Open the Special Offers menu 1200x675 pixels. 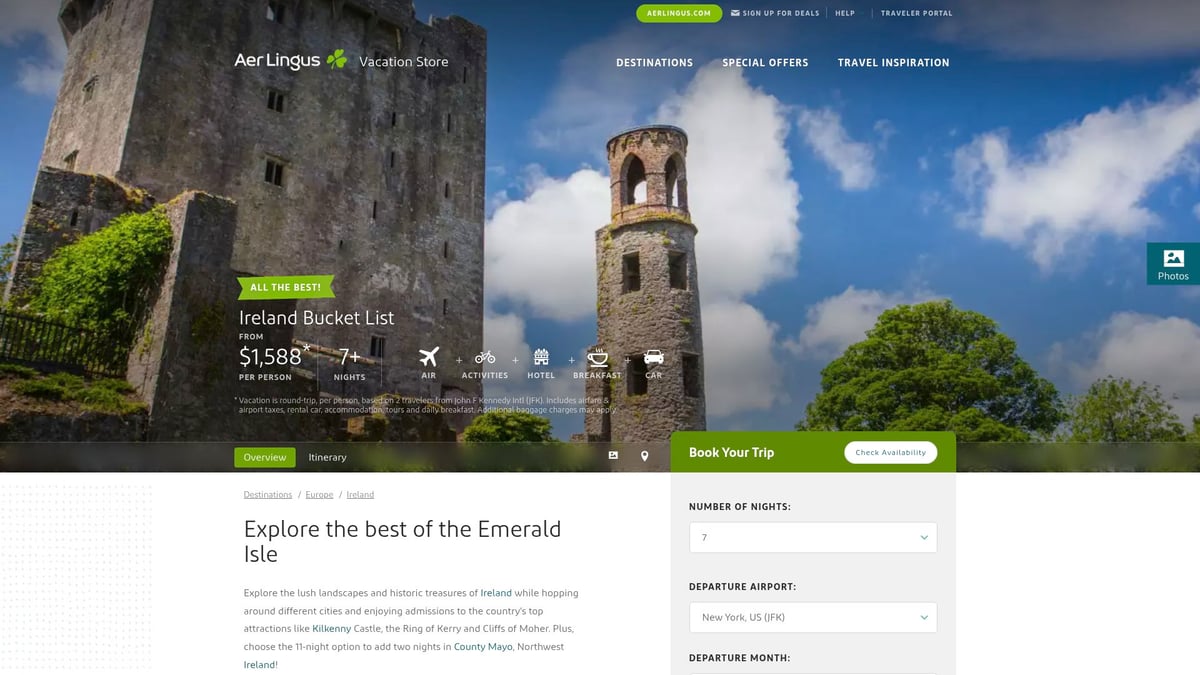[765, 62]
